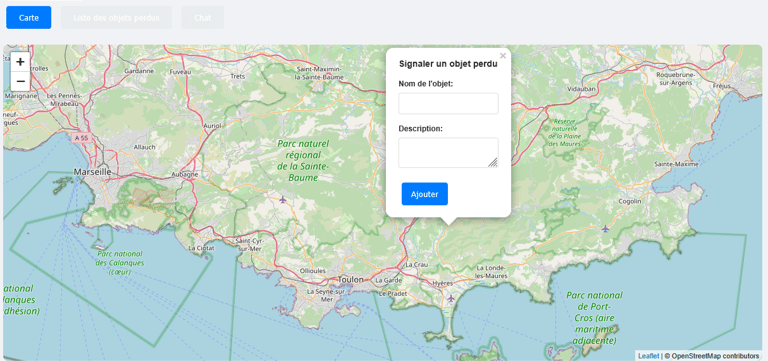Click the Saint-Maximin-la-Sainte-Baume label

click(x=318, y=73)
